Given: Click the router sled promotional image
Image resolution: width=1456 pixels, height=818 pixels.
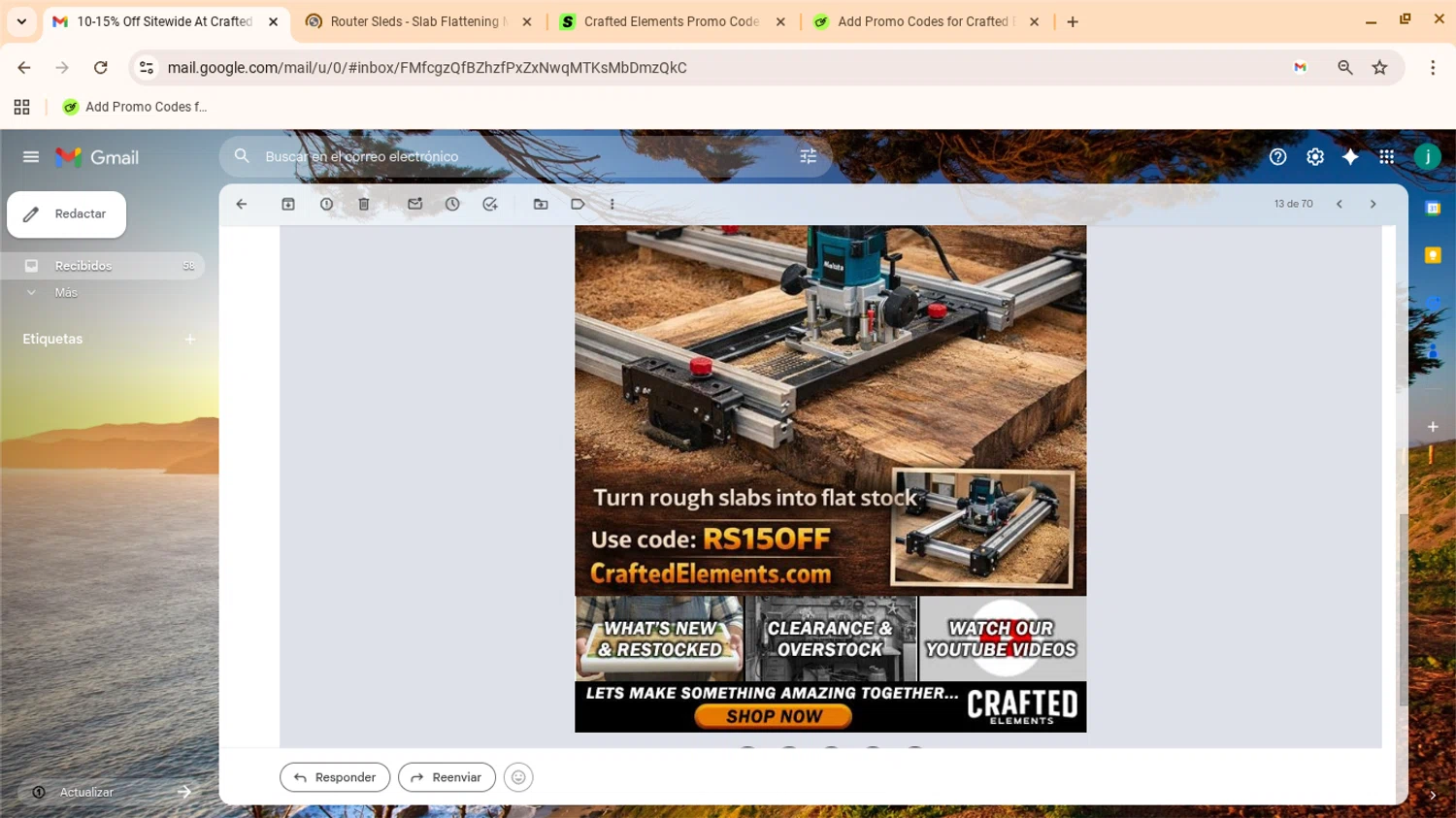Looking at the screenshot, I should point(831,409).
